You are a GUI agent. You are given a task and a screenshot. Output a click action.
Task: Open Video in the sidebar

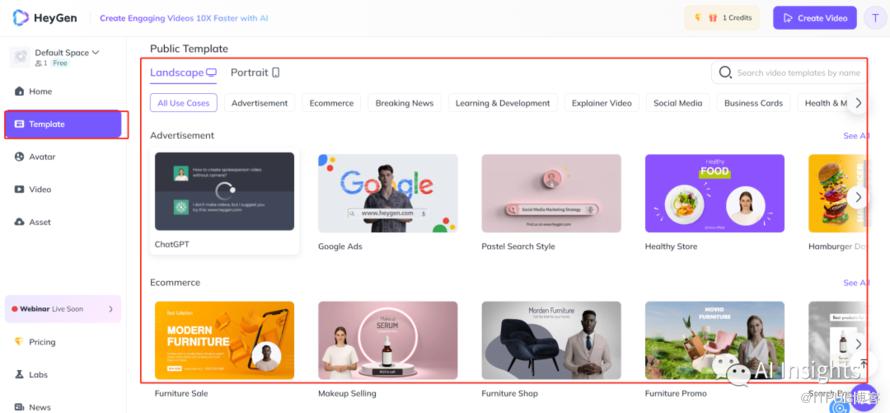[x=40, y=189]
